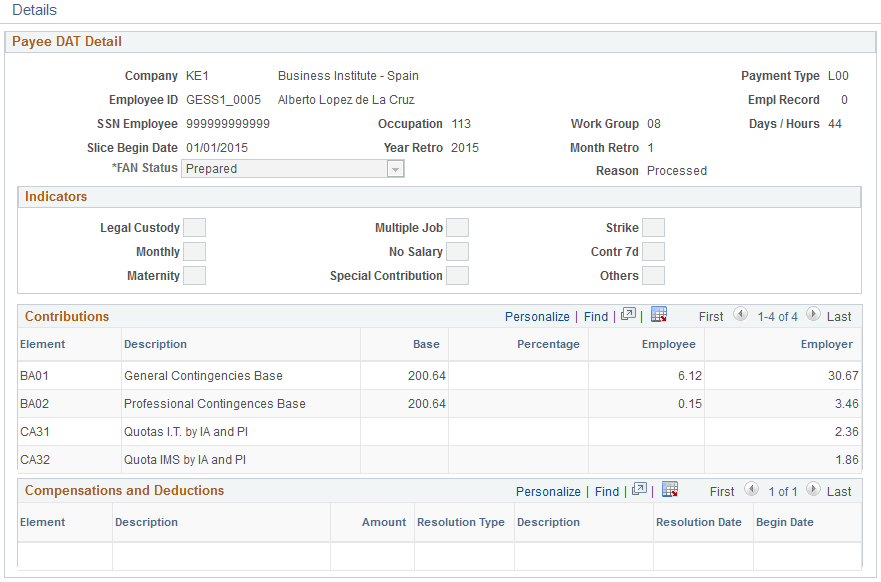Download the Contributions grid to a spreadsheet
The width and height of the screenshot is (881, 582).
658,315
